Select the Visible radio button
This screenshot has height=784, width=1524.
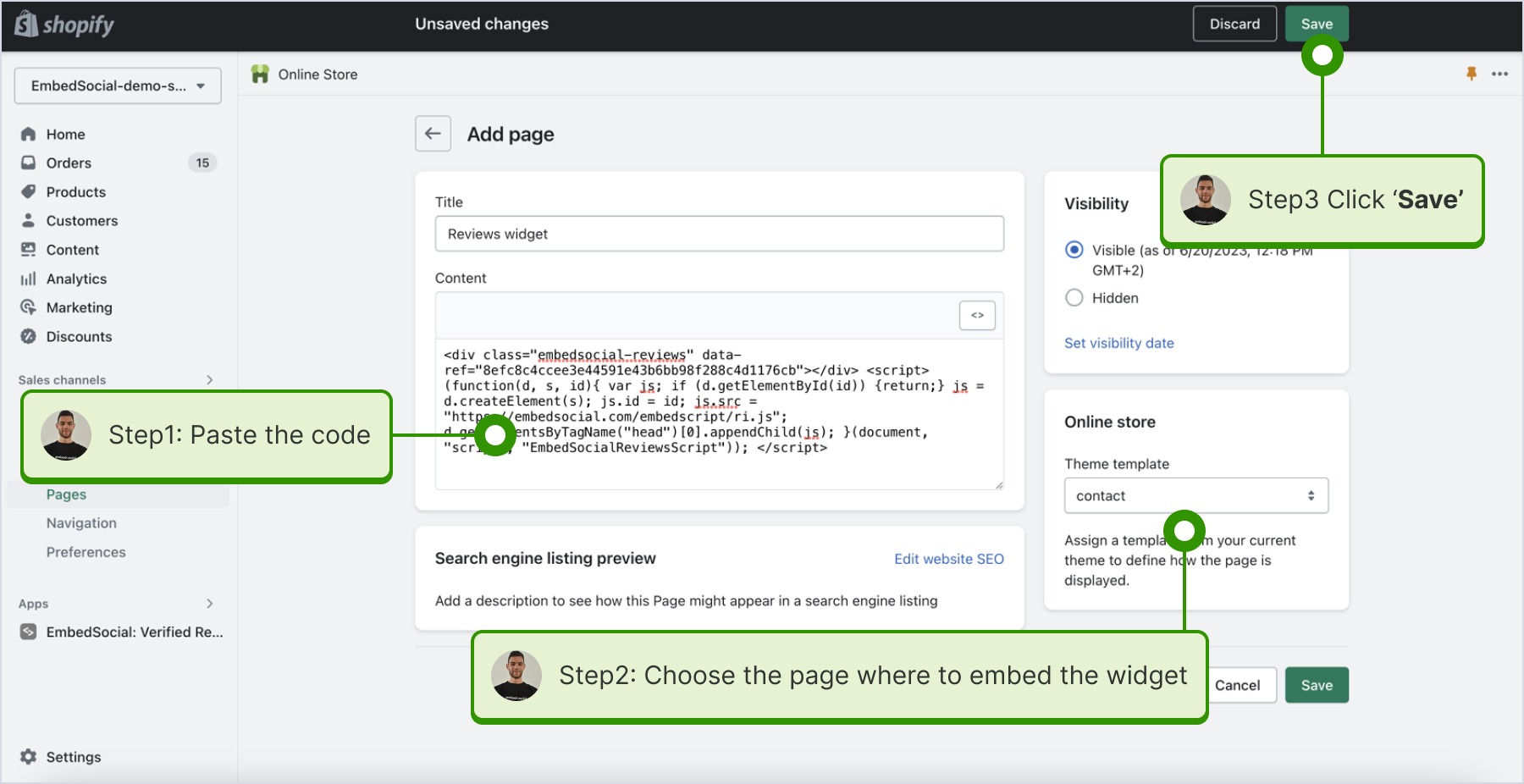[1074, 250]
